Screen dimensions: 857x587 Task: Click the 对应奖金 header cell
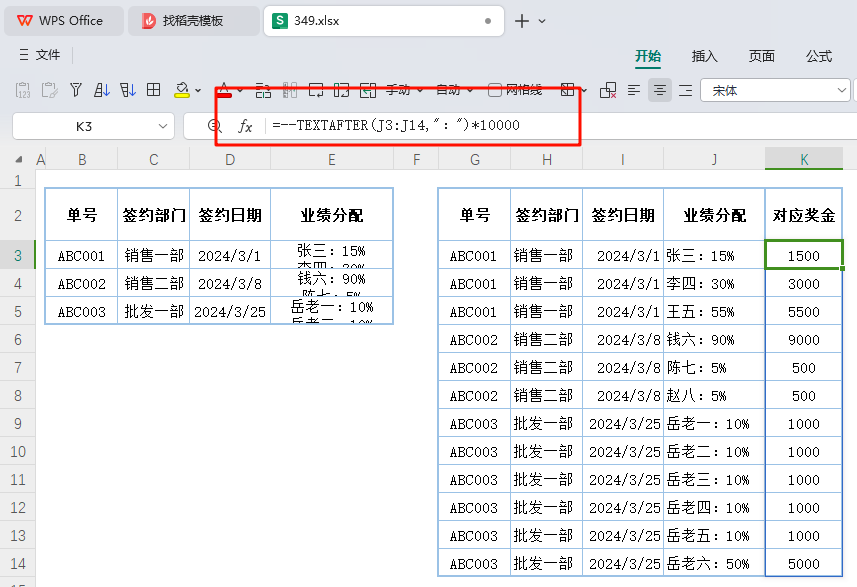tap(803, 215)
